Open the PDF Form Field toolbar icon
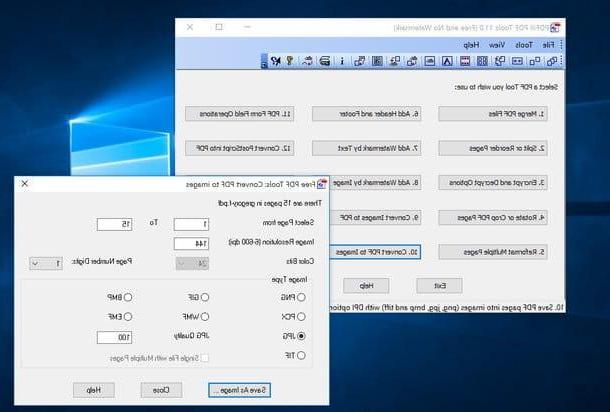This screenshot has height=412, width=610. tap(377, 61)
